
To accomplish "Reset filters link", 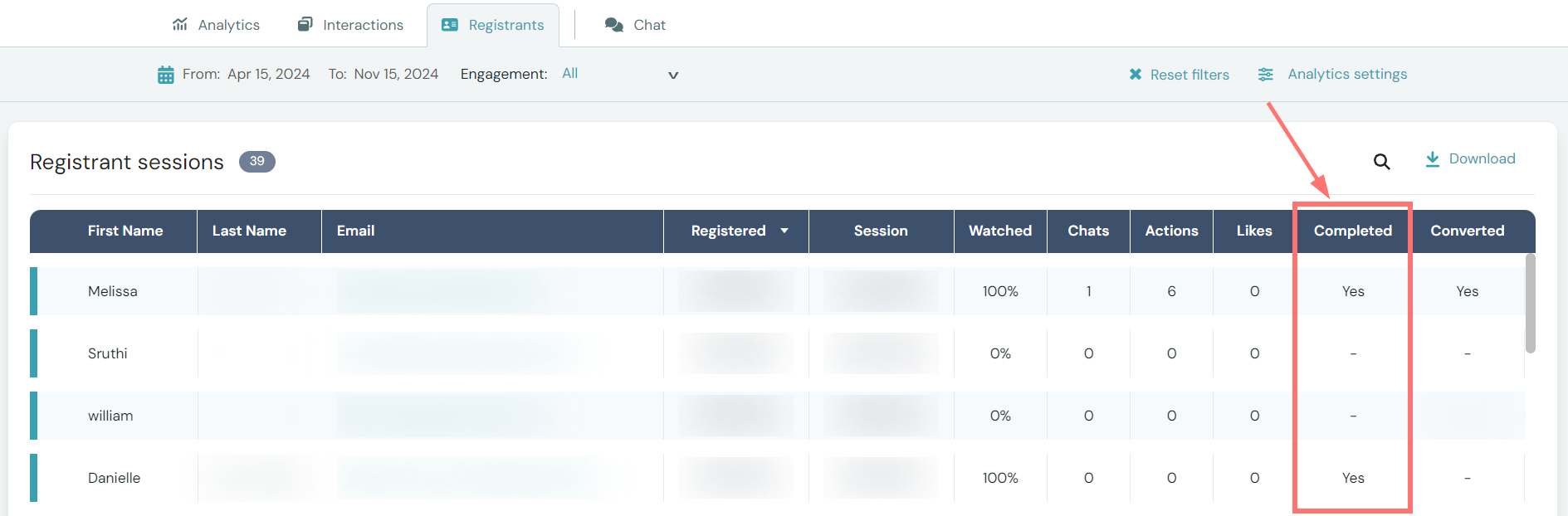I will pos(1189,75).
